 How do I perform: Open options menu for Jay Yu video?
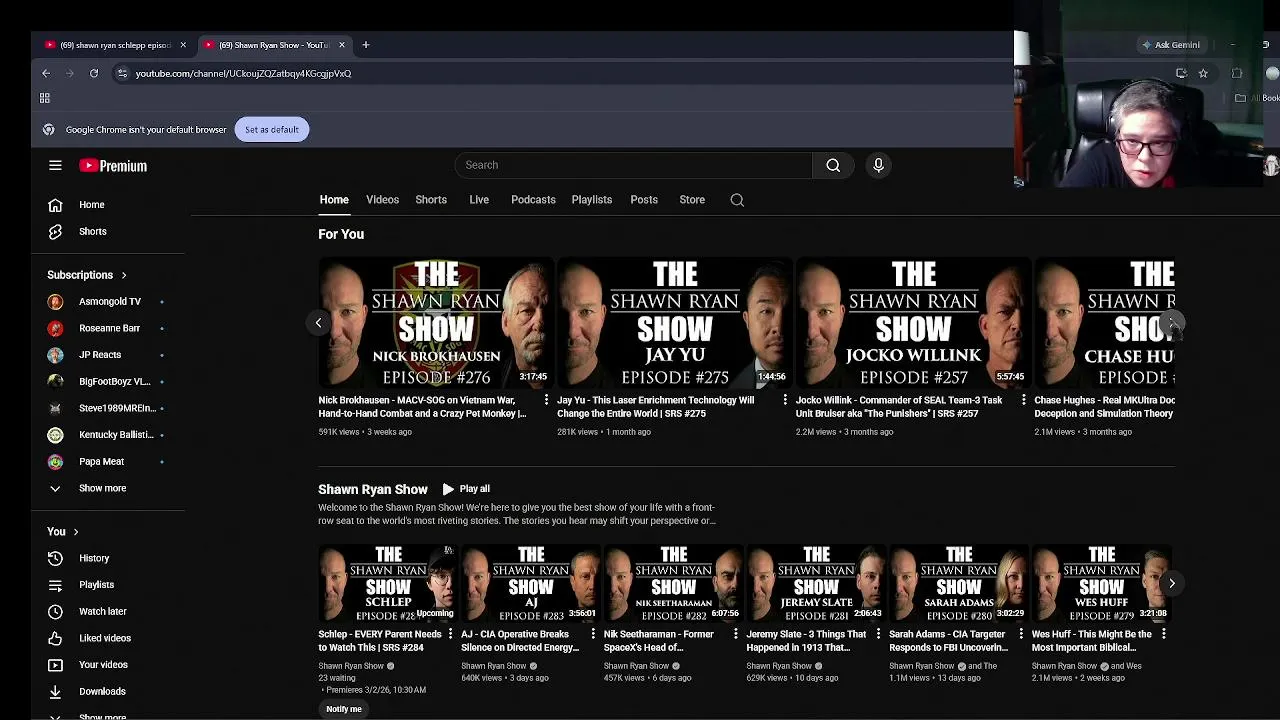coord(785,400)
